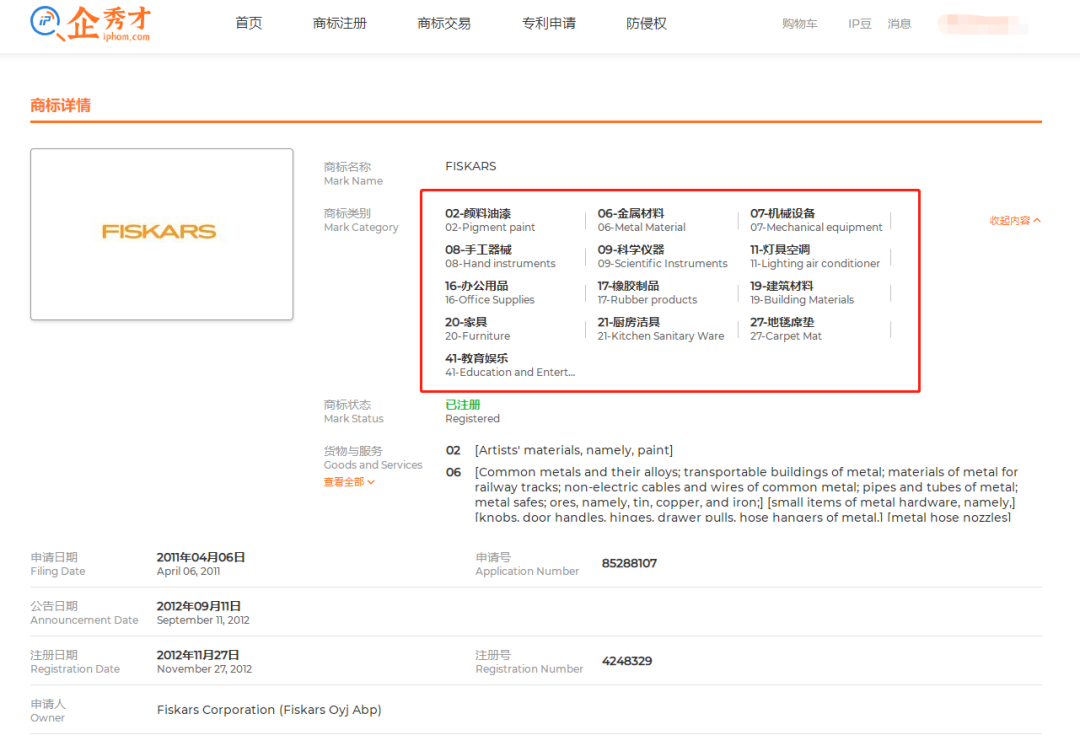
Task: Click goods class 02 Artists' materials entry
Action: [x=559, y=450]
